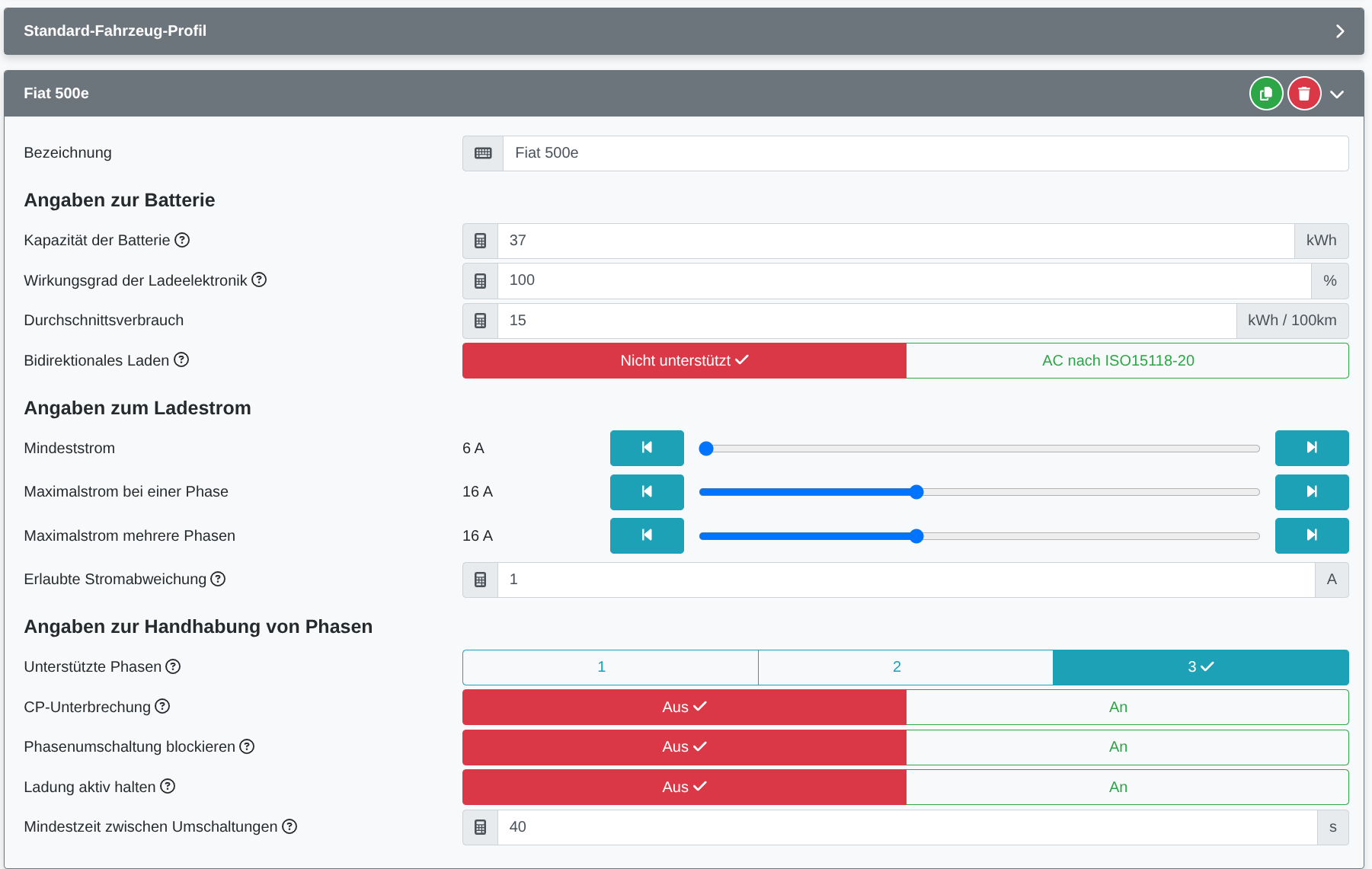This screenshot has width=1372, height=869.
Task: Click Mindeststrom step-forward button
Action: pos(1311,448)
